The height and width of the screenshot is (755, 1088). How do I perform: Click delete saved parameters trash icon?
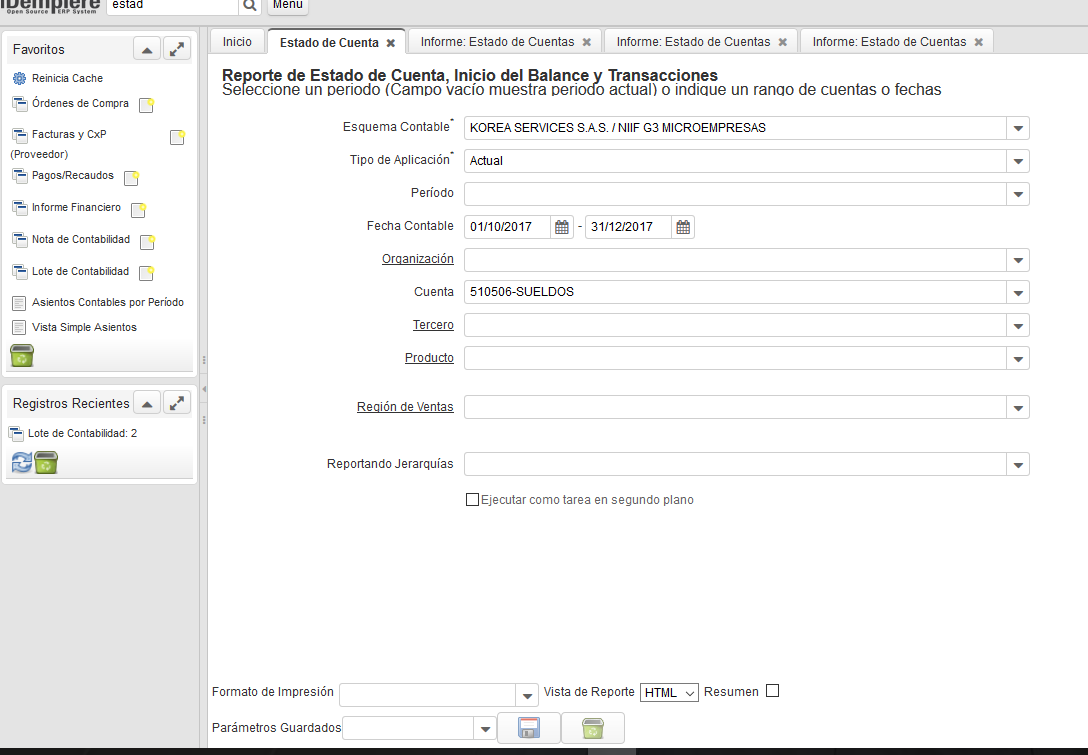pos(593,728)
